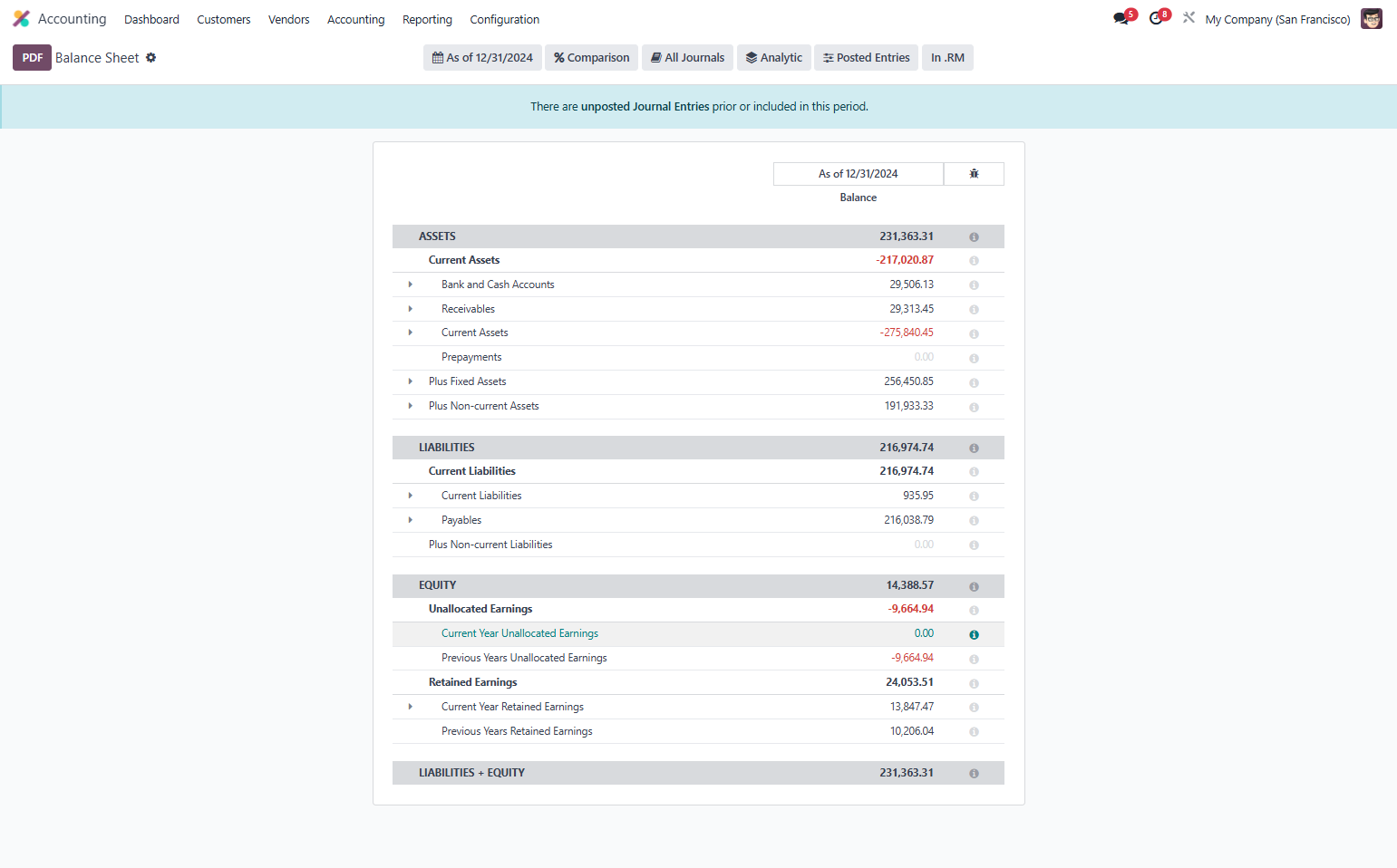Open the messages conversation icon
The image size is (1397, 868).
click(x=1122, y=18)
